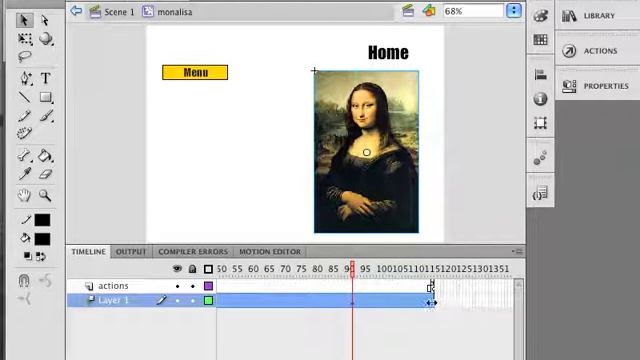Image resolution: width=640 pixels, height=360 pixels.
Task: Open the Info panel icon
Action: coord(540,99)
